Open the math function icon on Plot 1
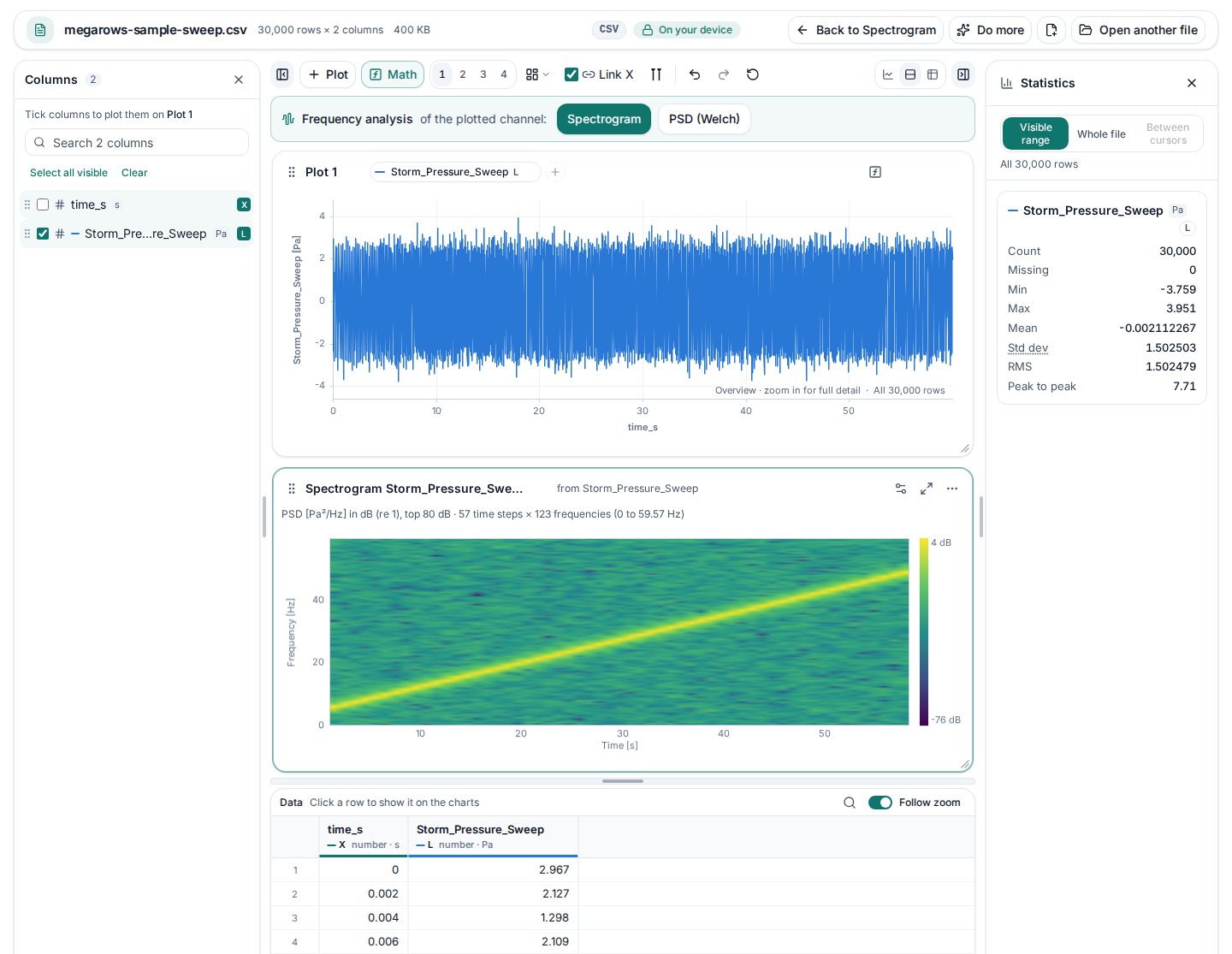Image resolution: width=1232 pixels, height=954 pixels. [875, 172]
